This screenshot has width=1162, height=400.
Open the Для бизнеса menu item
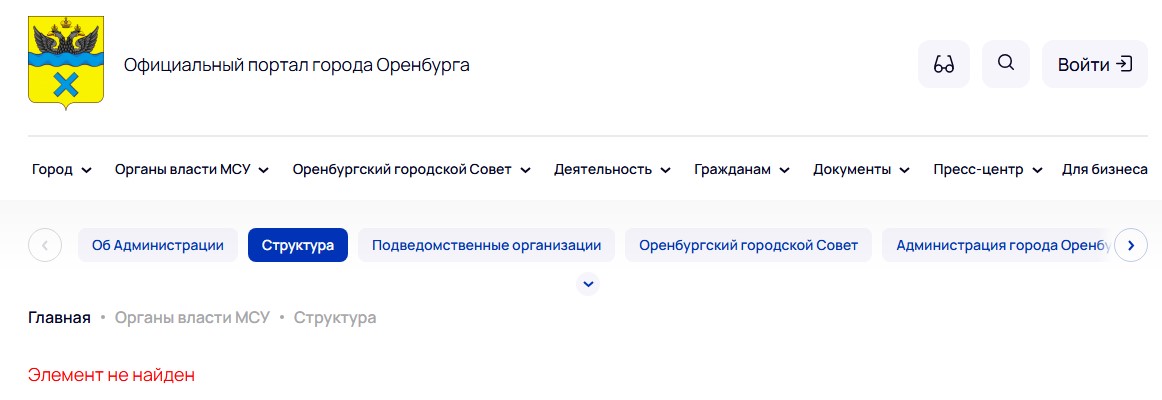[1104, 170]
